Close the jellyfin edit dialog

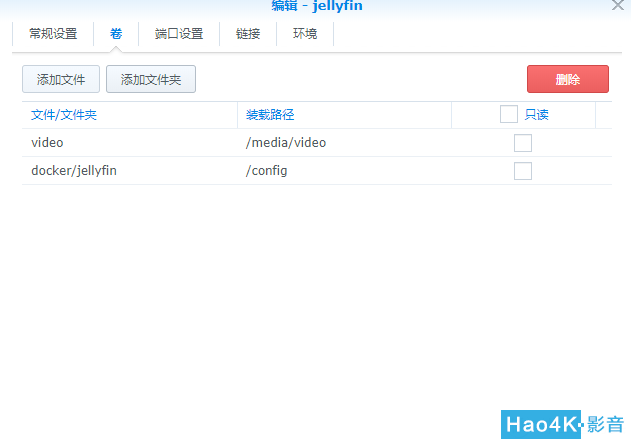click(x=618, y=5)
